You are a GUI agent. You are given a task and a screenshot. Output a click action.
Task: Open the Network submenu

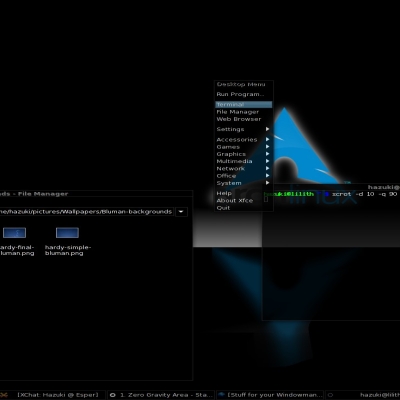click(244, 169)
